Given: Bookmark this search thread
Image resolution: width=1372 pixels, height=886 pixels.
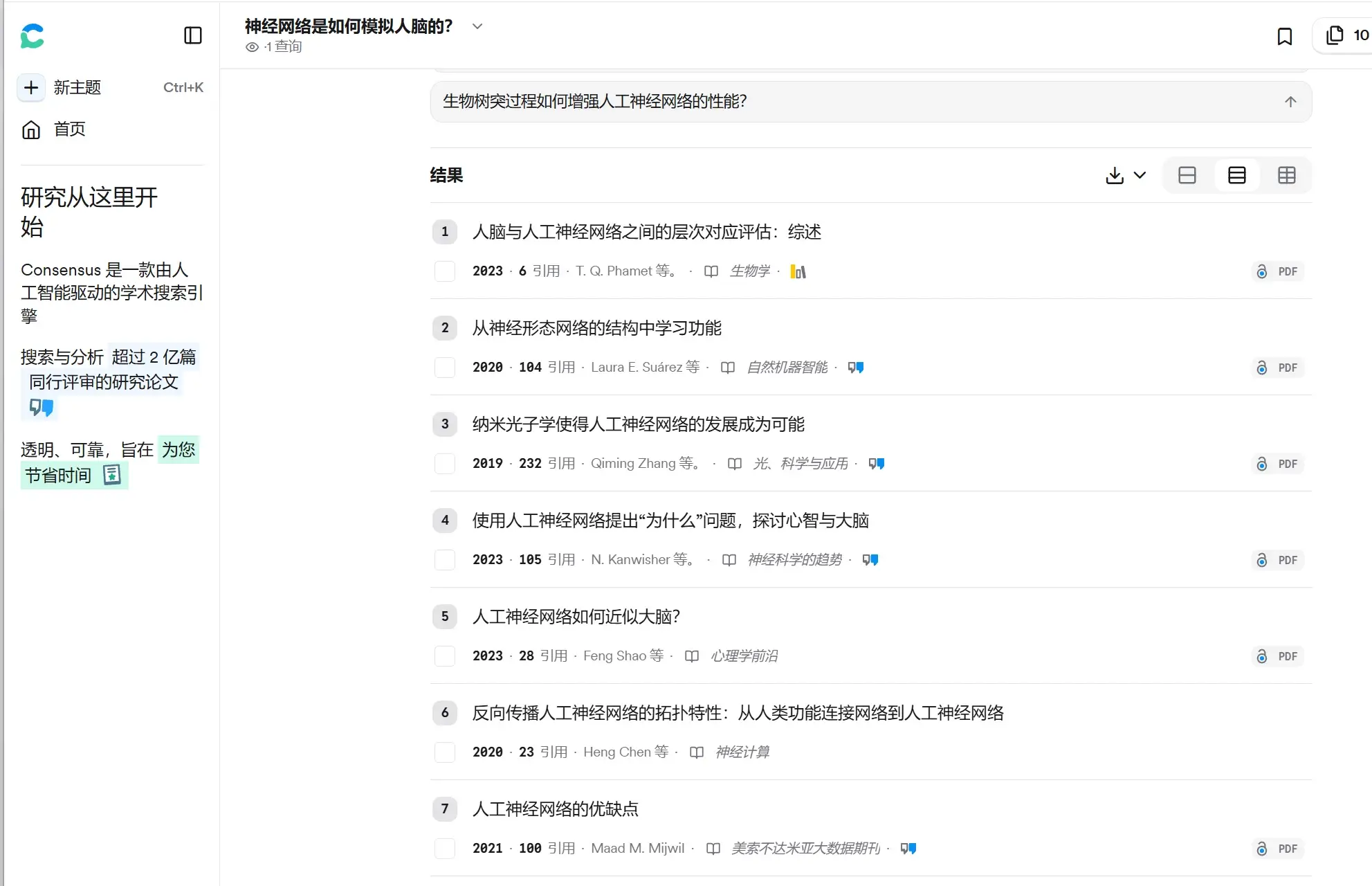Looking at the screenshot, I should pos(1284,36).
